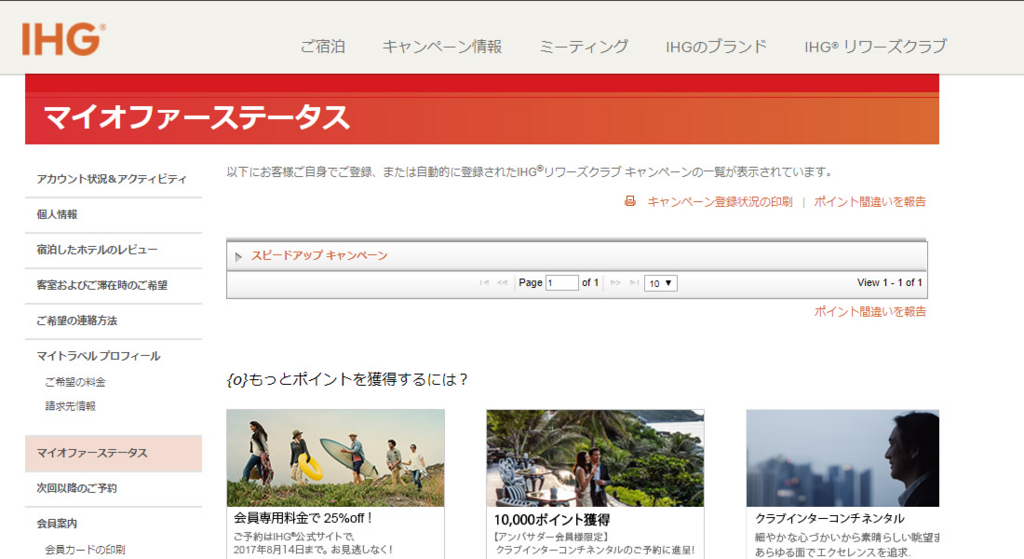Open ご希望の料金 sub-item

[75, 382]
